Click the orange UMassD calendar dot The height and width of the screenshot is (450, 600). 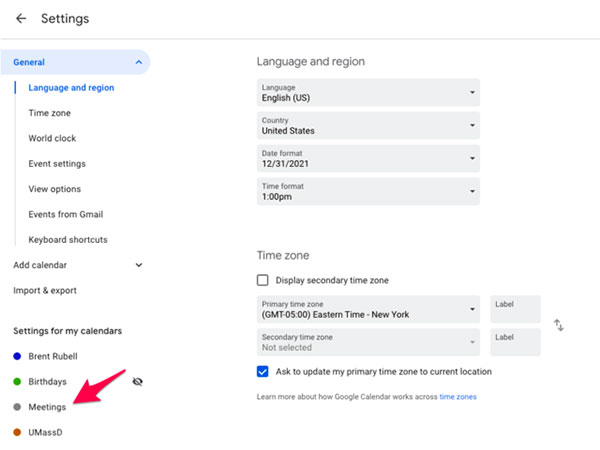click(18, 432)
